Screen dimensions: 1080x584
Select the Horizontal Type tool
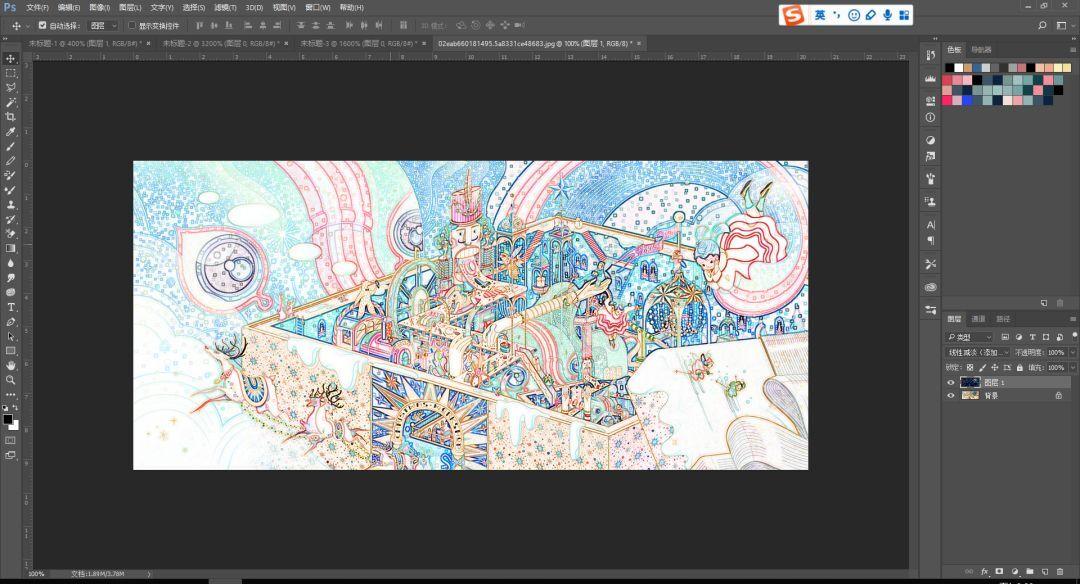click(x=10, y=306)
